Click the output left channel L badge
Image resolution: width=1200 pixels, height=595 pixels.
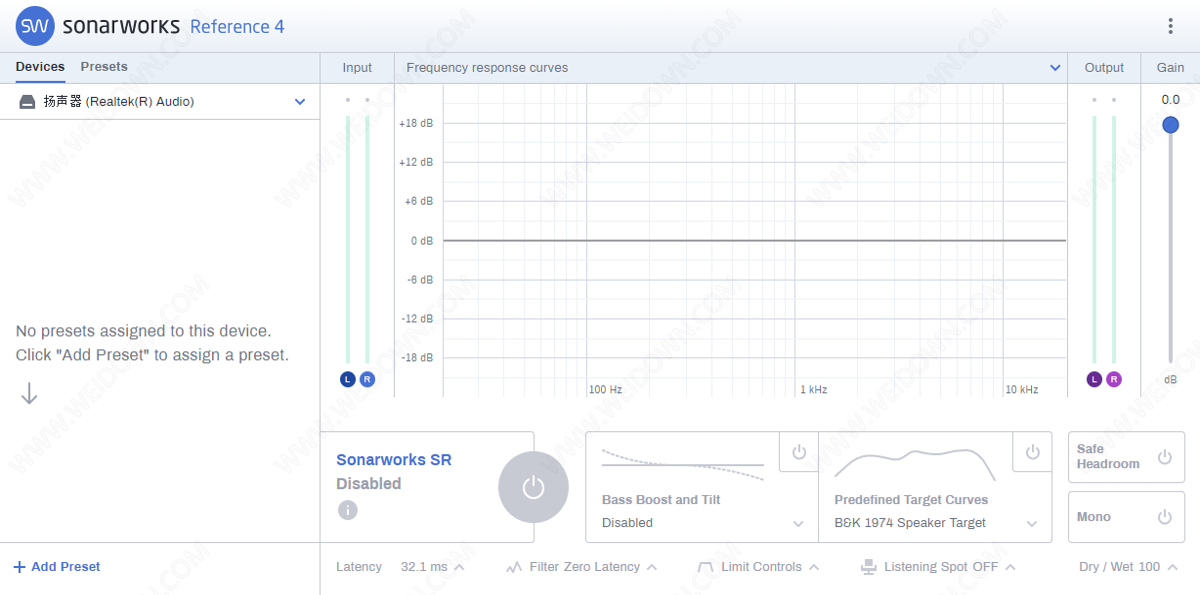click(x=1094, y=379)
